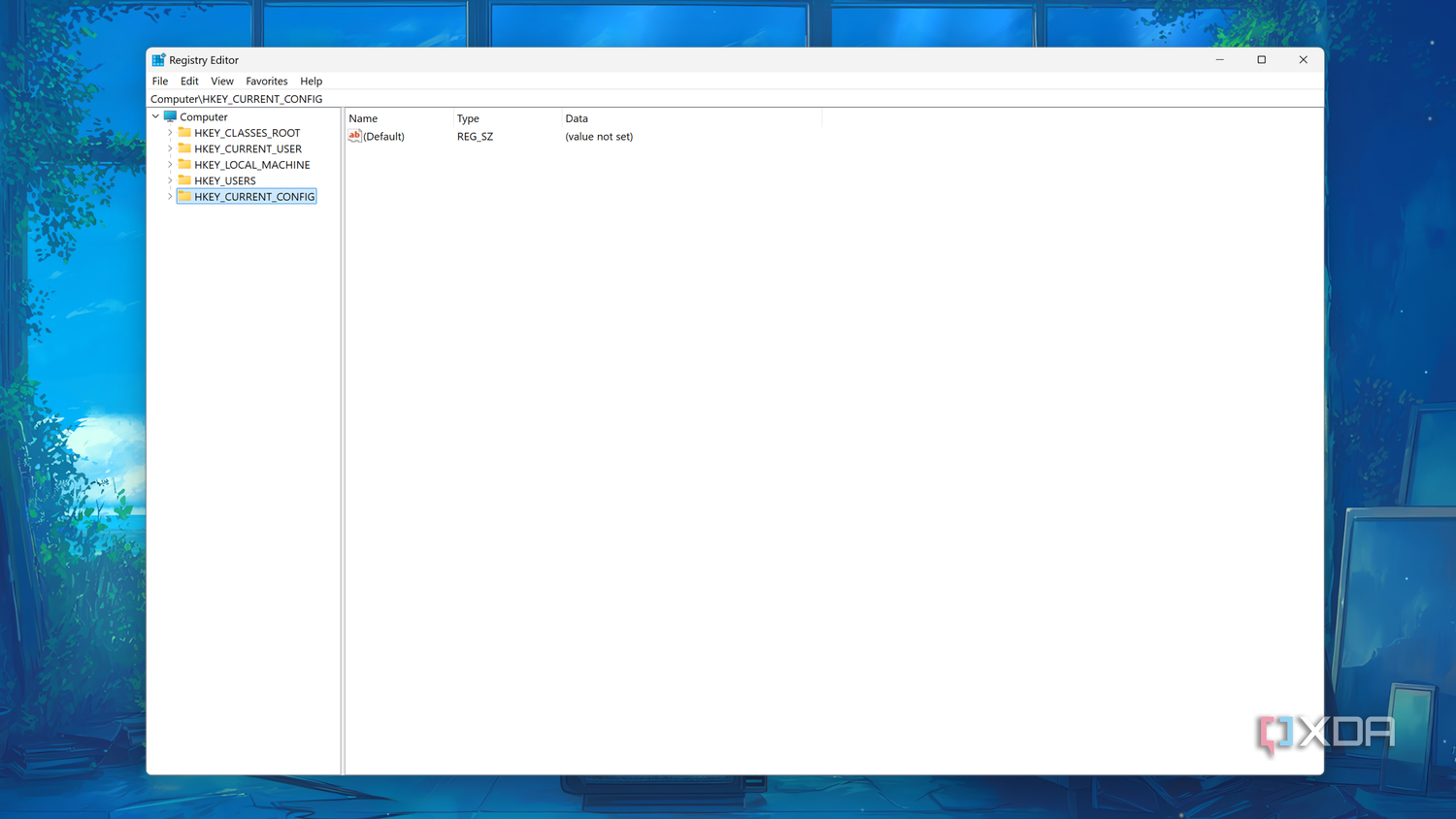Select the (Default) value name
1456x819 pixels.
tap(383, 137)
